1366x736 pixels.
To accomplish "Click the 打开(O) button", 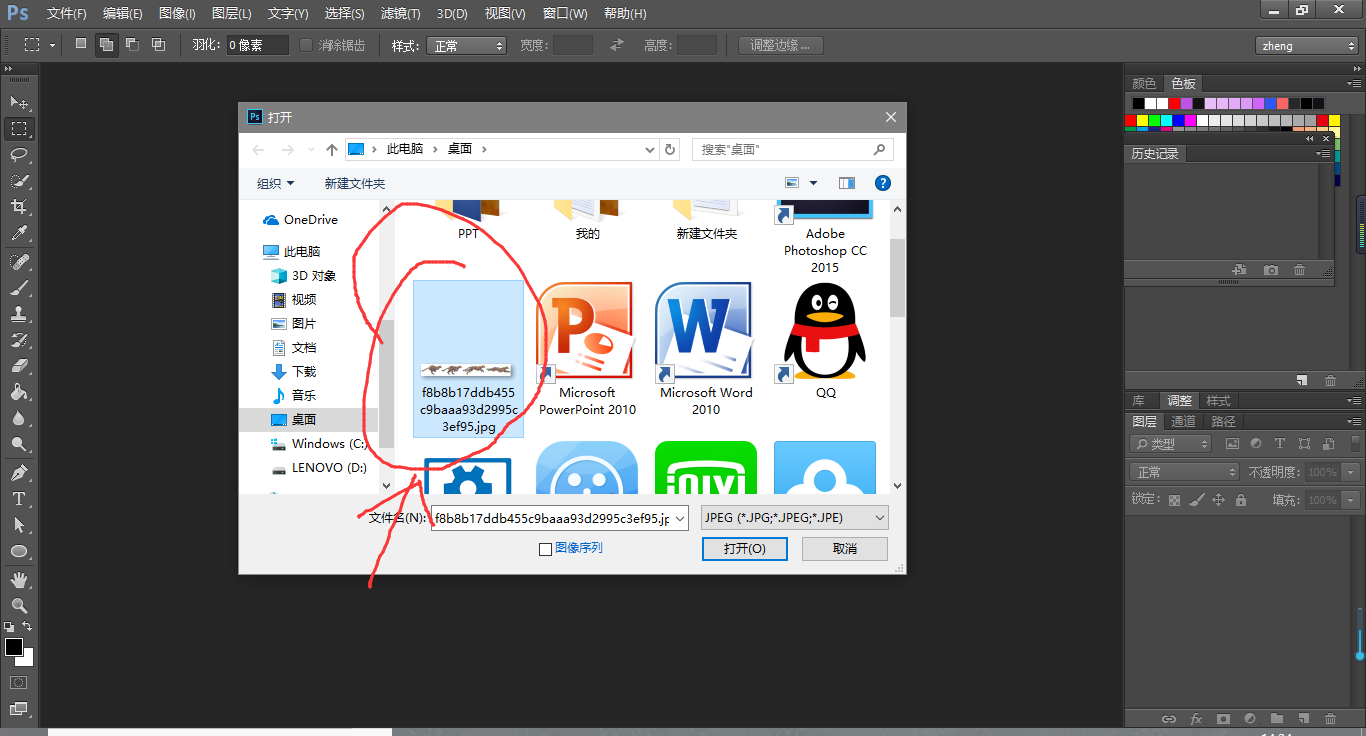I will pos(744,549).
